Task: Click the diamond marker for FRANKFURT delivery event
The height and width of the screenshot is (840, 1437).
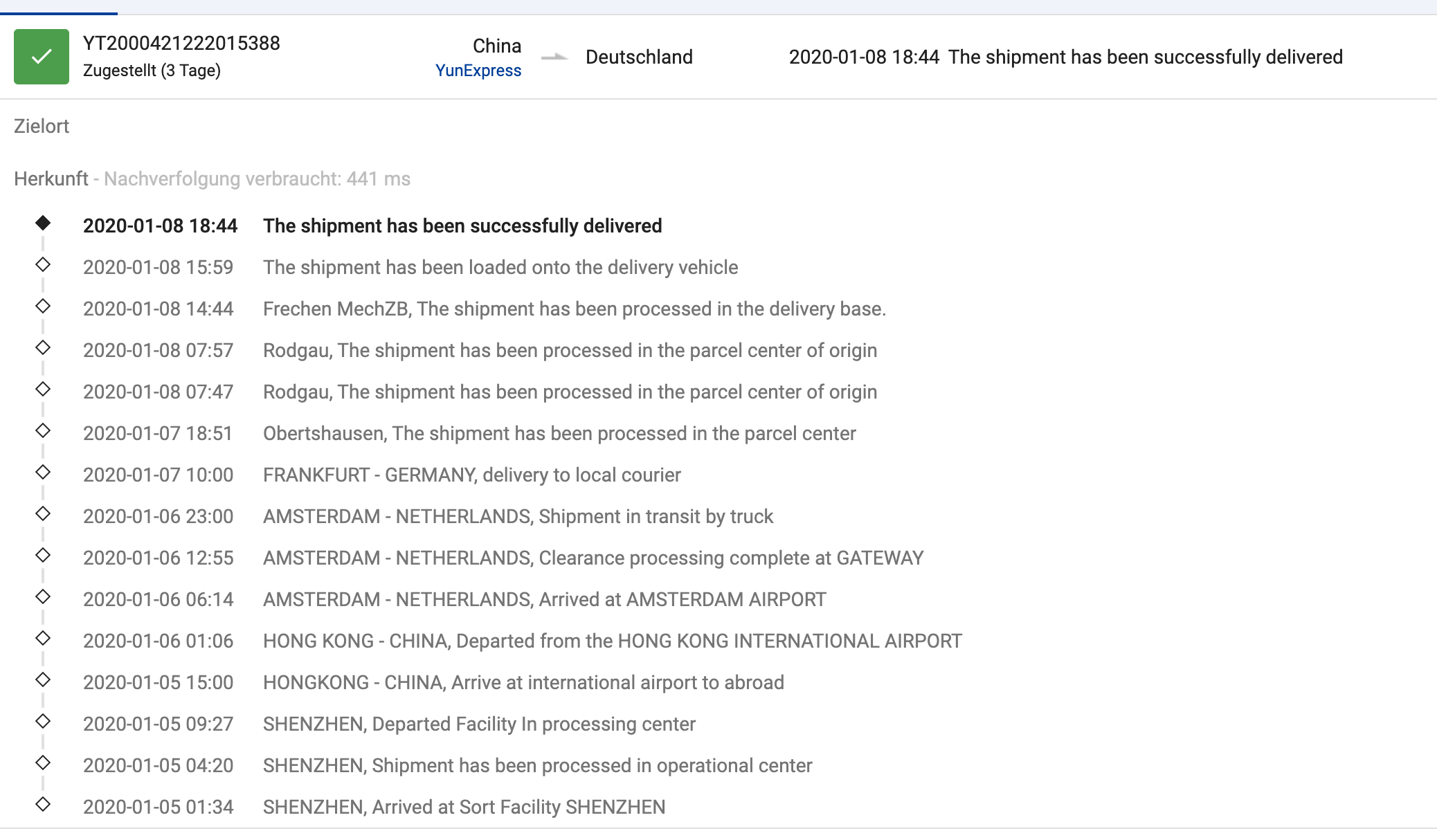Action: click(x=43, y=472)
